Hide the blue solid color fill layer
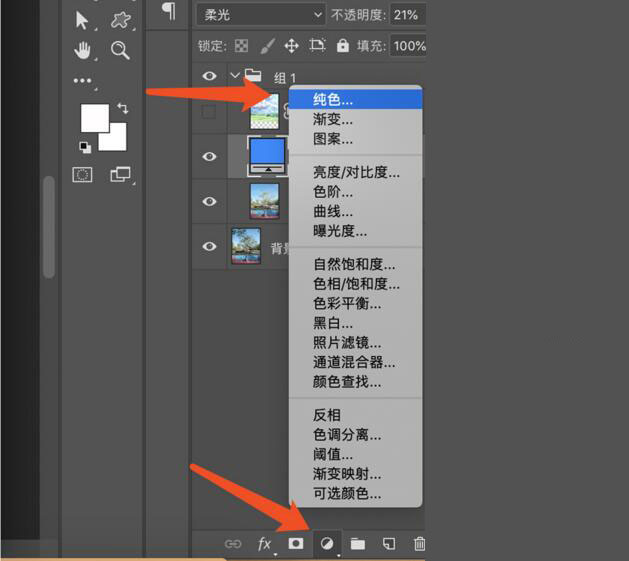Viewport: 629px width, 561px height. pos(210,156)
